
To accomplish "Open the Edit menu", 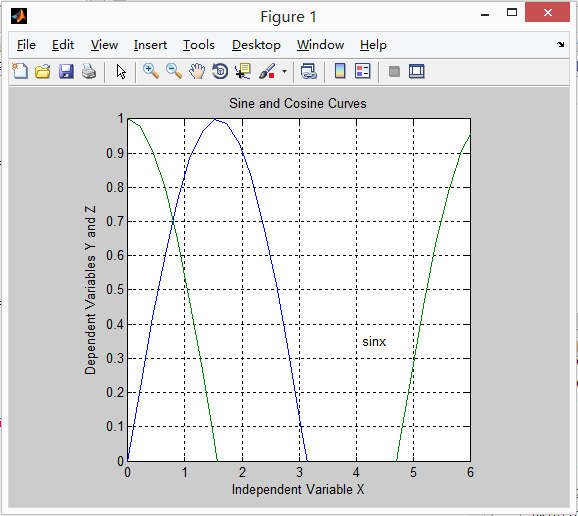I will coord(63,45).
